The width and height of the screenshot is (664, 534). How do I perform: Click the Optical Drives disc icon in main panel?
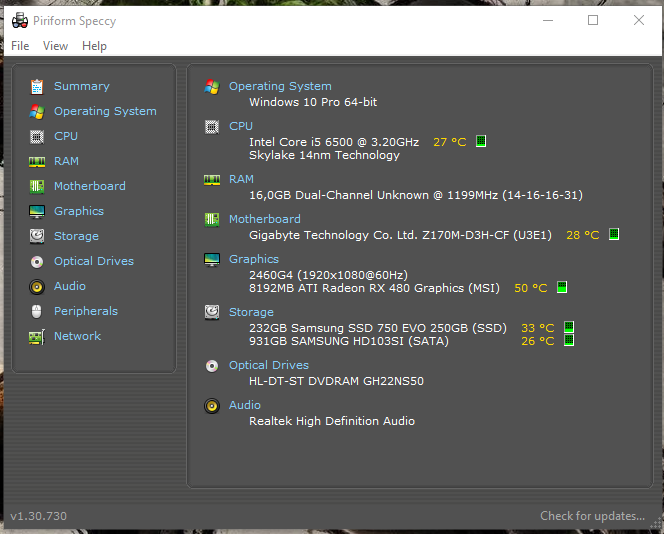(212, 365)
